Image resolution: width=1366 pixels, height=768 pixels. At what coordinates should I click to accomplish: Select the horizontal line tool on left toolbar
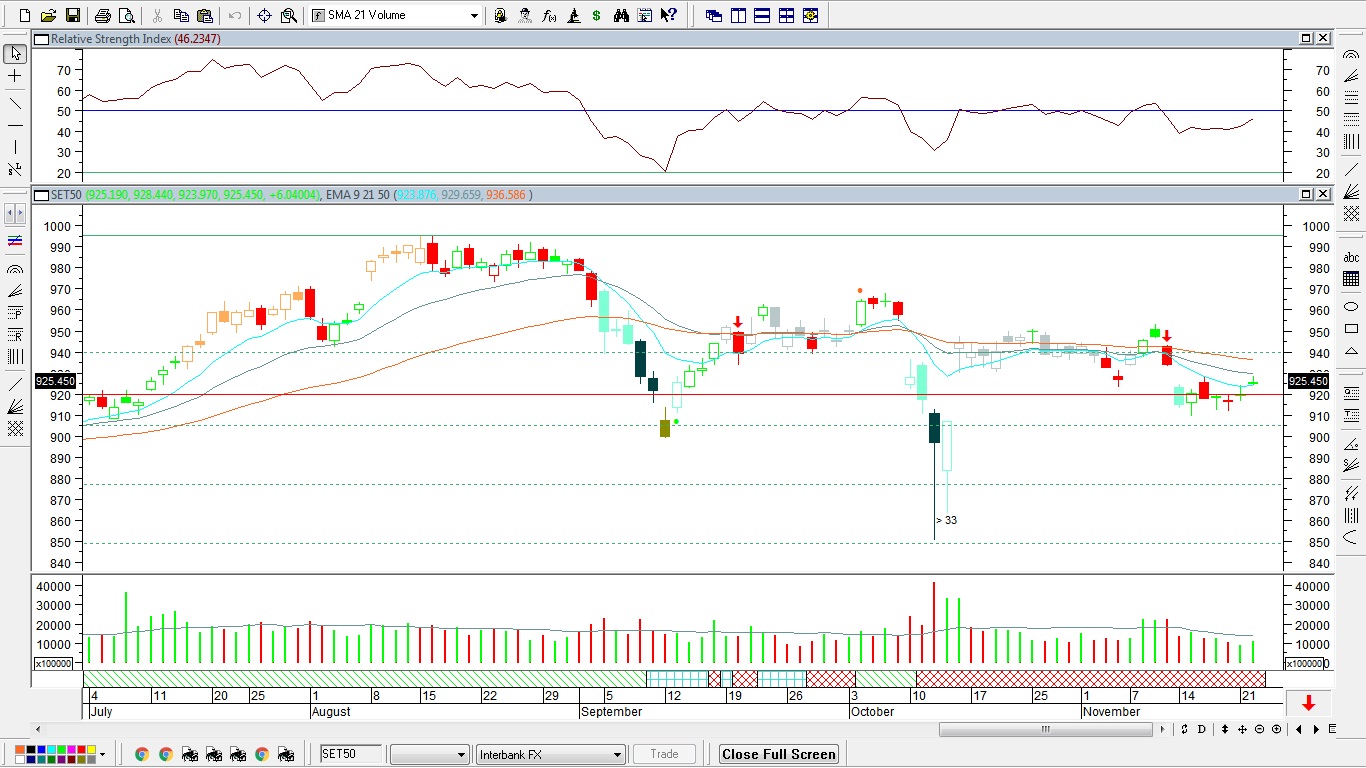tap(15, 125)
